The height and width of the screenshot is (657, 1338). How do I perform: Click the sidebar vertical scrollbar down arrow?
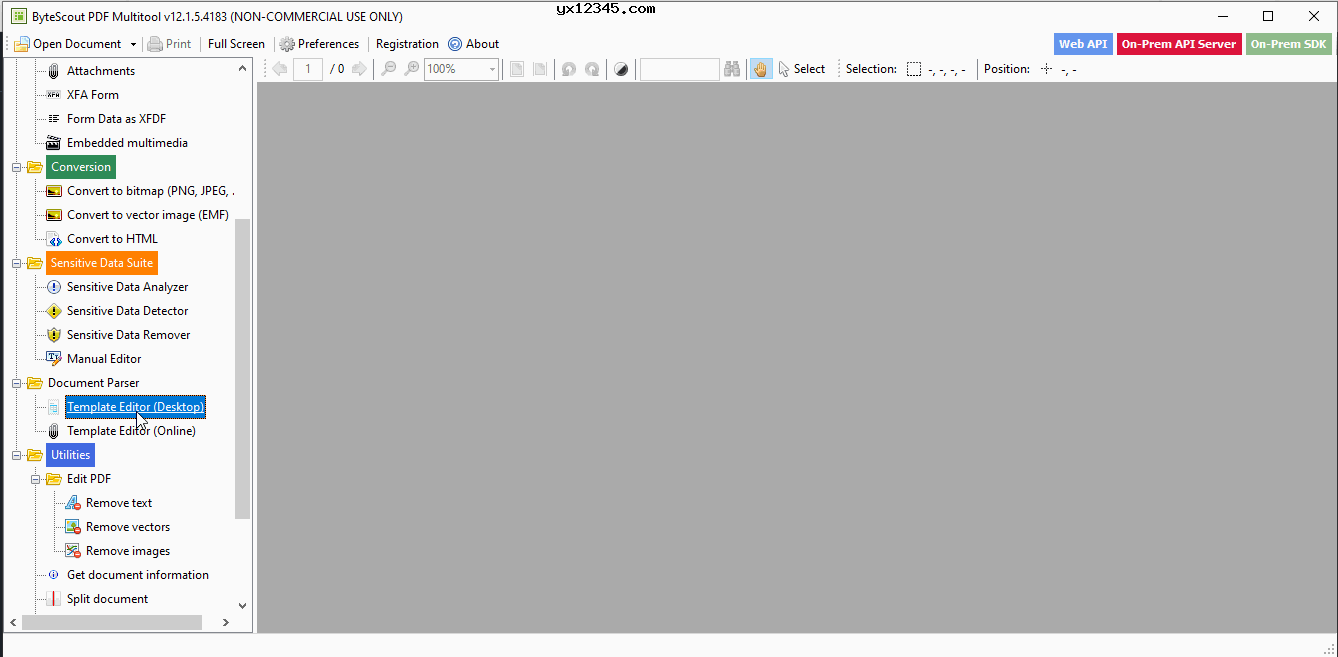pos(242,605)
